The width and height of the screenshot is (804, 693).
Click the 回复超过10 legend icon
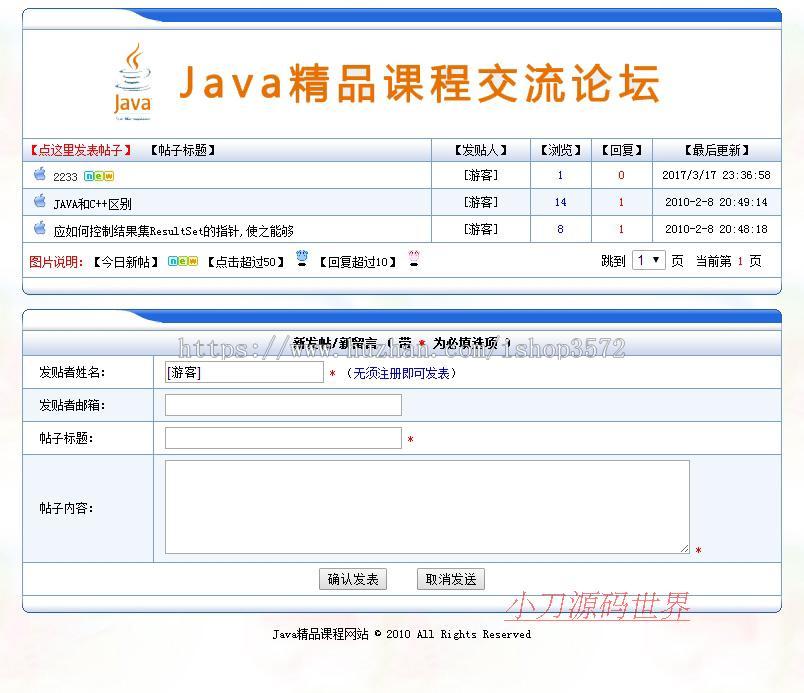pyautogui.click(x=414, y=260)
